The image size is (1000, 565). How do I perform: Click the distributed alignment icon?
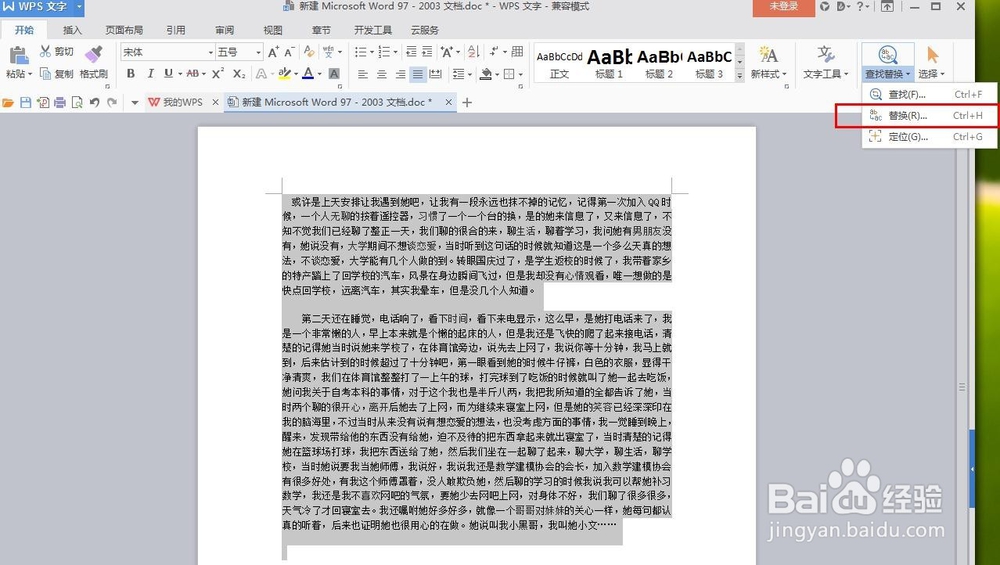pyautogui.click(x=436, y=74)
